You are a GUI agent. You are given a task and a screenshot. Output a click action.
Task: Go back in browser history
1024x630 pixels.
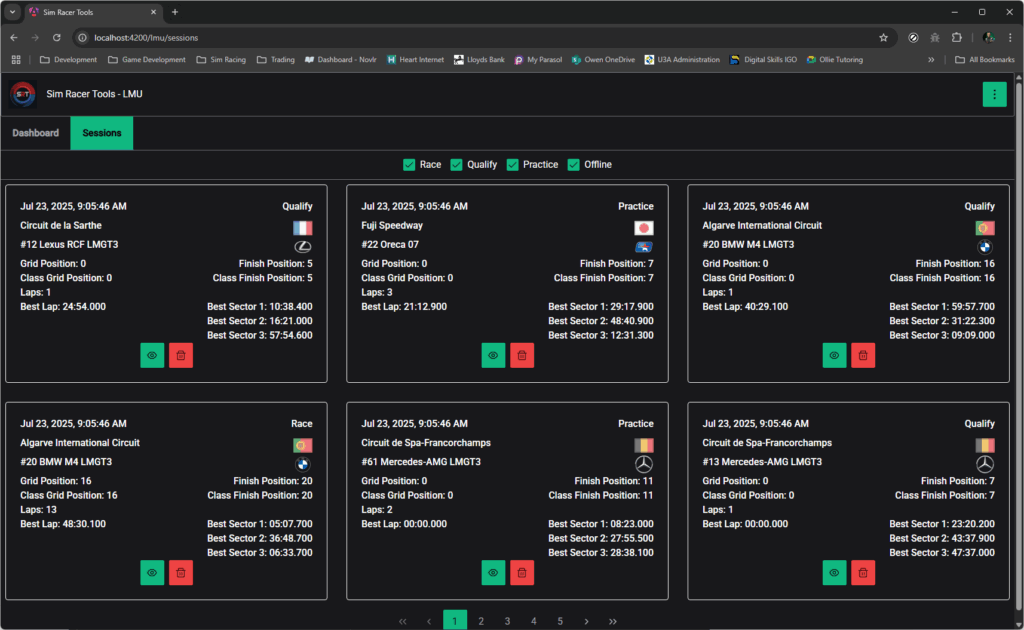[x=14, y=38]
